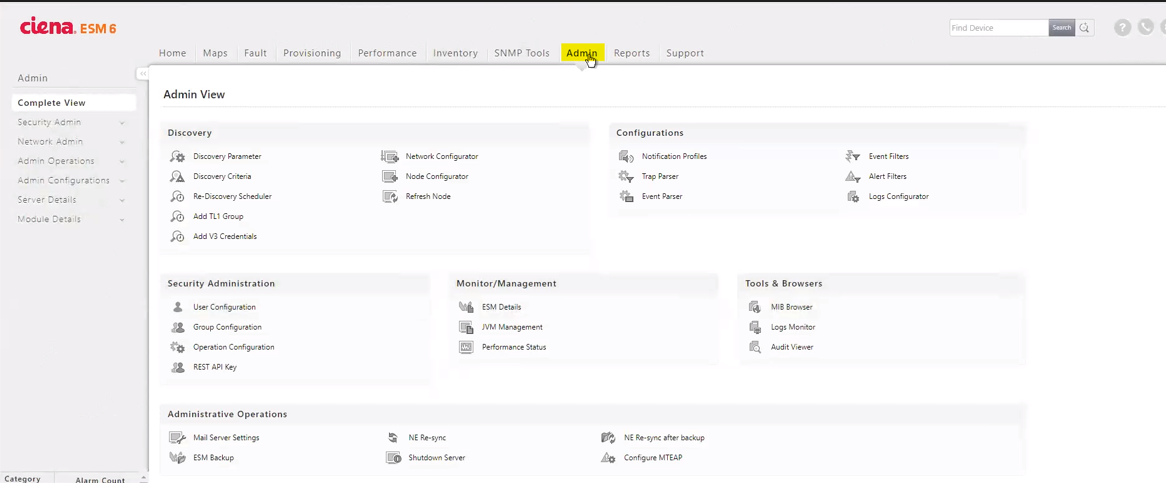This screenshot has width=1166, height=483.
Task: Open the JVM Management link
Action: pos(512,327)
